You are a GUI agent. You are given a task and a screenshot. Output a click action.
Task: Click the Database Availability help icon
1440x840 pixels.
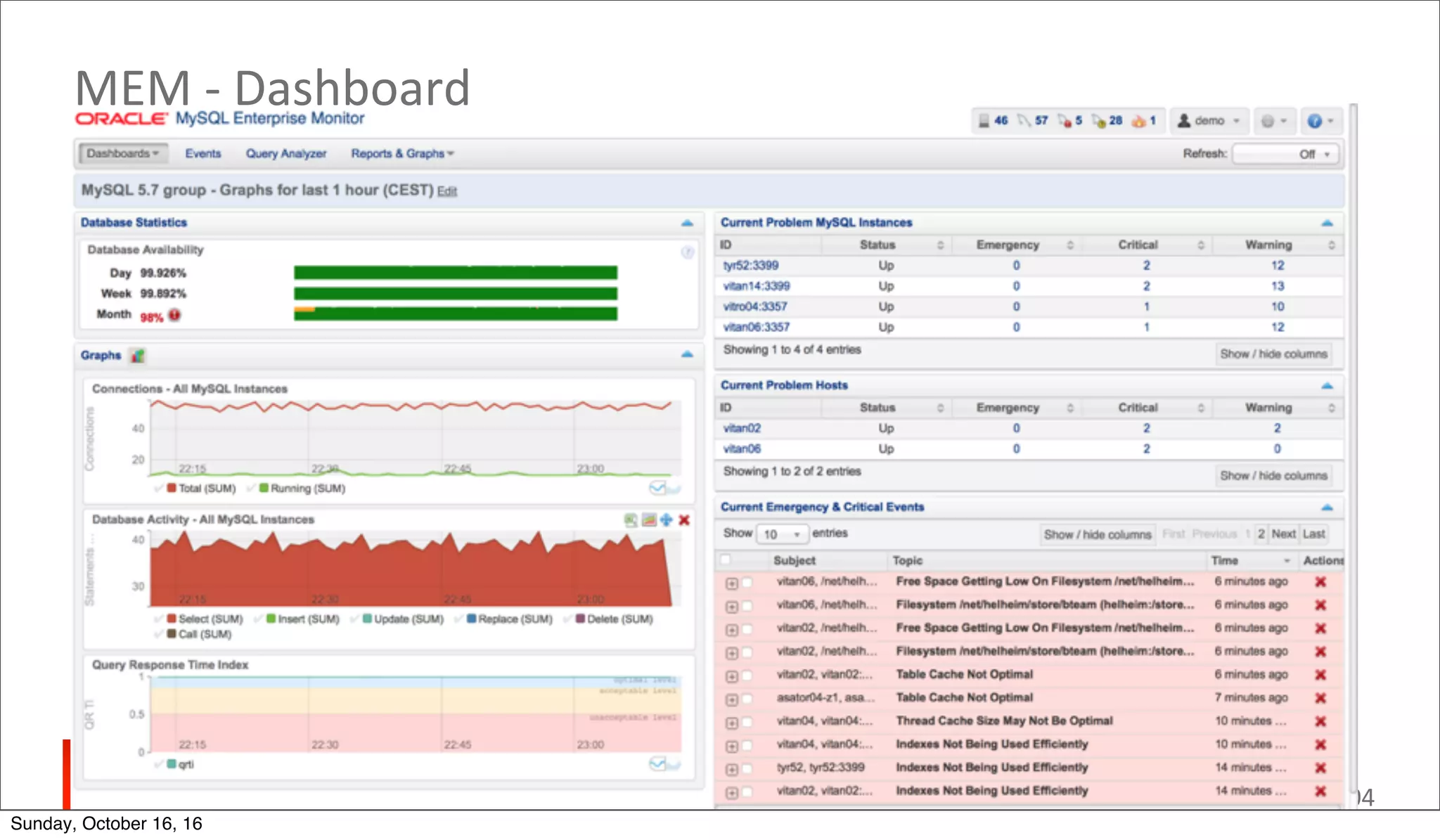[x=688, y=252]
